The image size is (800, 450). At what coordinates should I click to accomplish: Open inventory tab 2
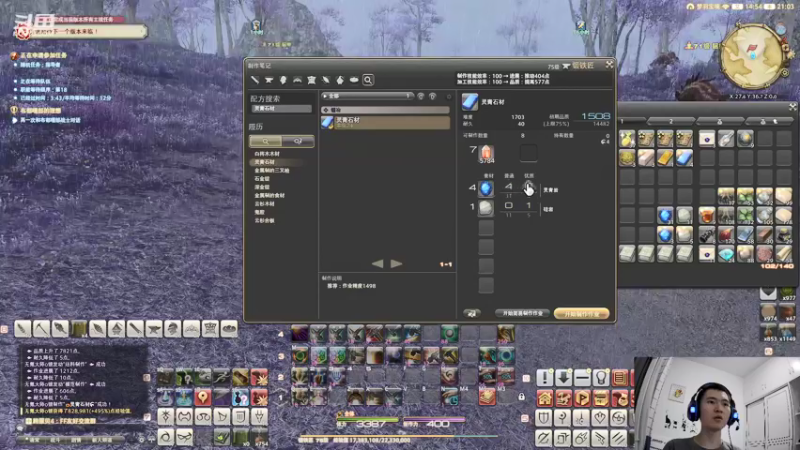[x=671, y=121]
